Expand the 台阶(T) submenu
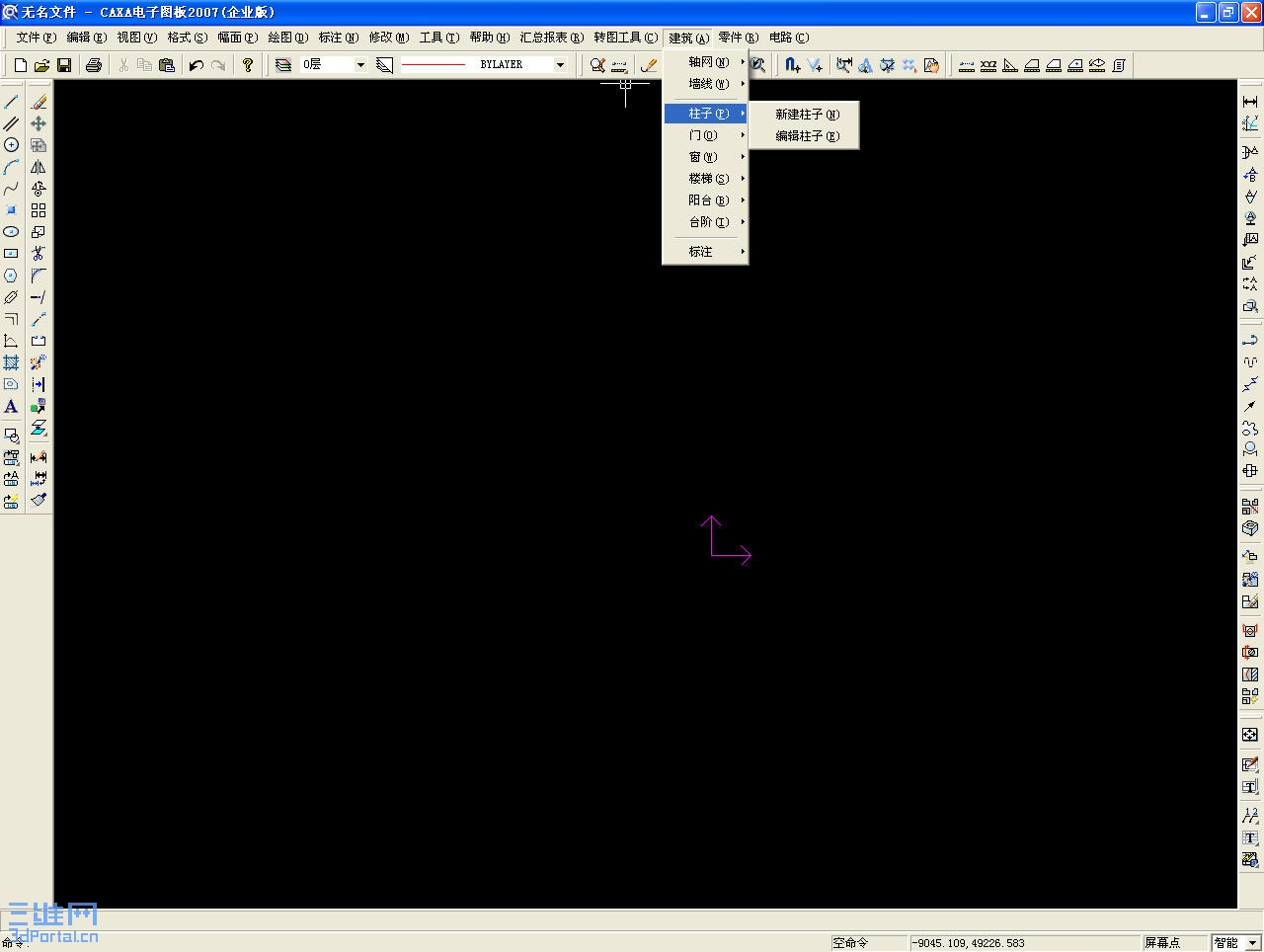Screen dimensions: 1264x952 pyautogui.click(x=706, y=222)
